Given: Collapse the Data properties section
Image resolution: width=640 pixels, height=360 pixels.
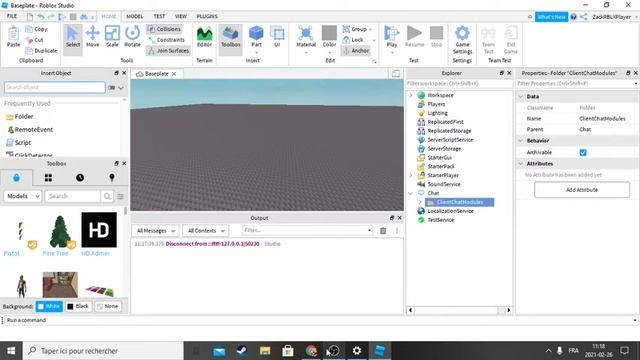Looking at the screenshot, I should click(x=520, y=97).
